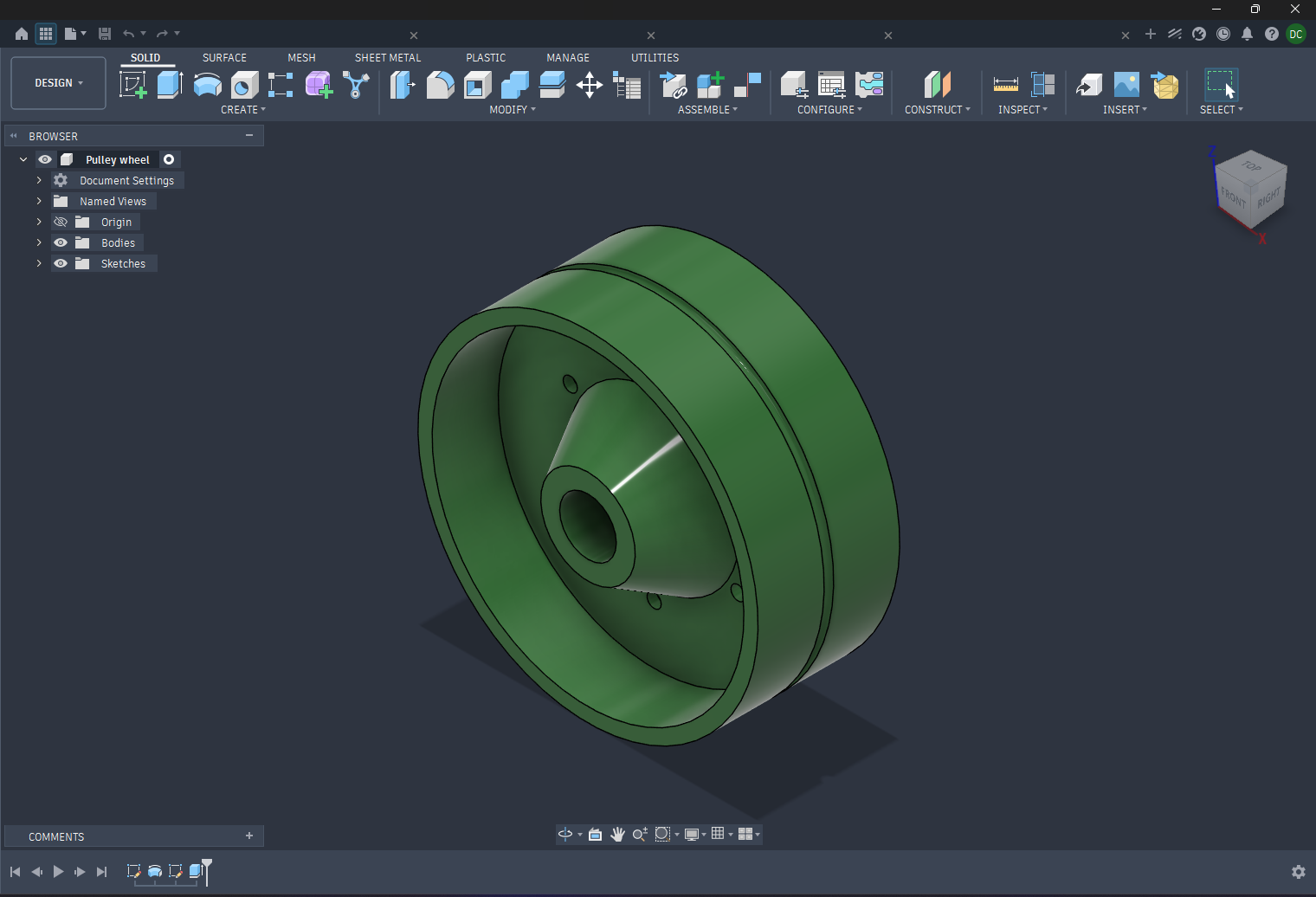Viewport: 1316px width, 897px height.
Task: Activate the Pulley wheel radio button
Action: (x=169, y=159)
